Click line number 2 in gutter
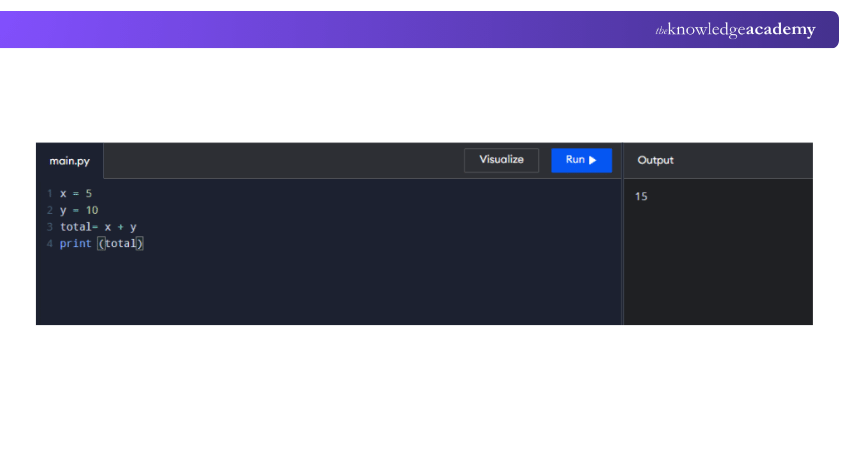Viewport: 850px width, 450px height. pyautogui.click(x=49, y=210)
